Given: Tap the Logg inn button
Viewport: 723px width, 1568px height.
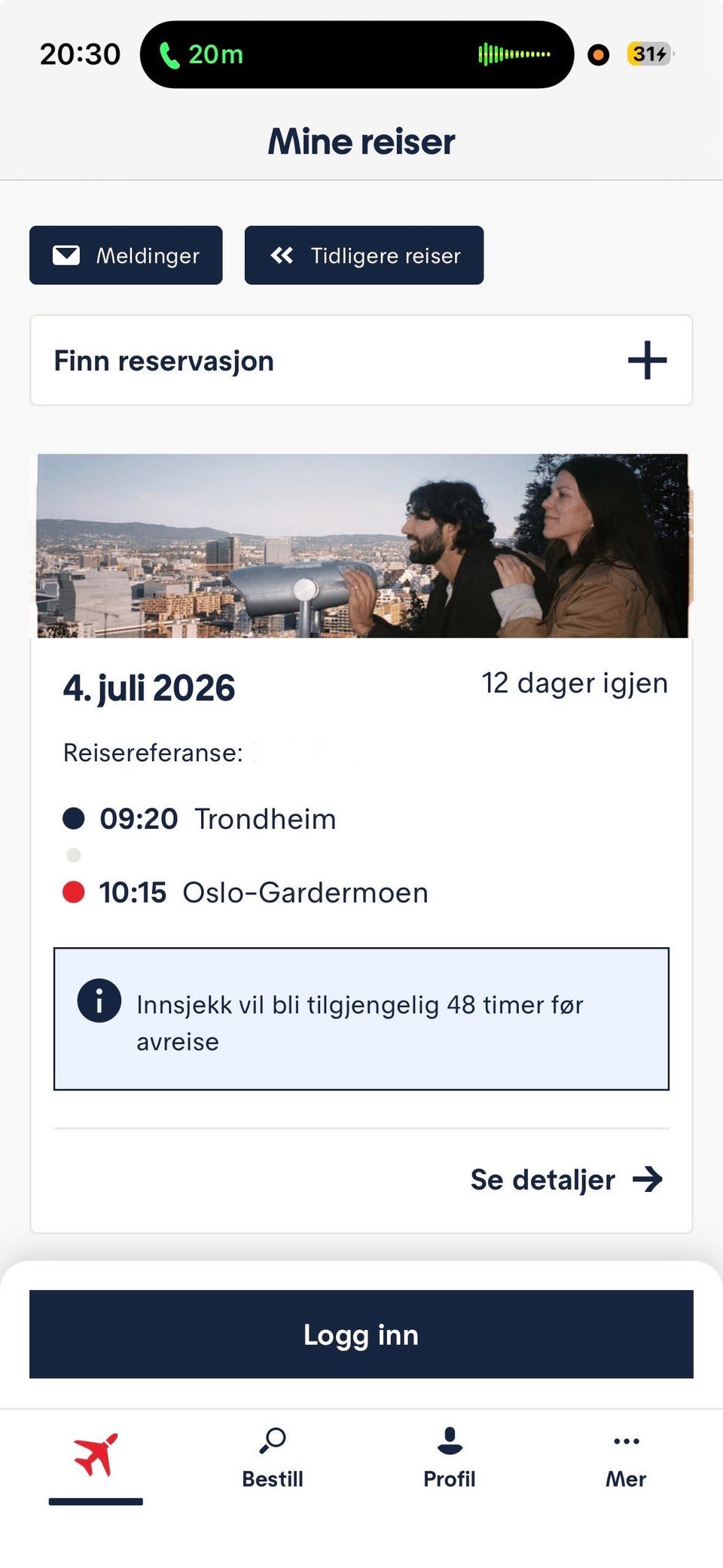Looking at the screenshot, I should point(361,1334).
